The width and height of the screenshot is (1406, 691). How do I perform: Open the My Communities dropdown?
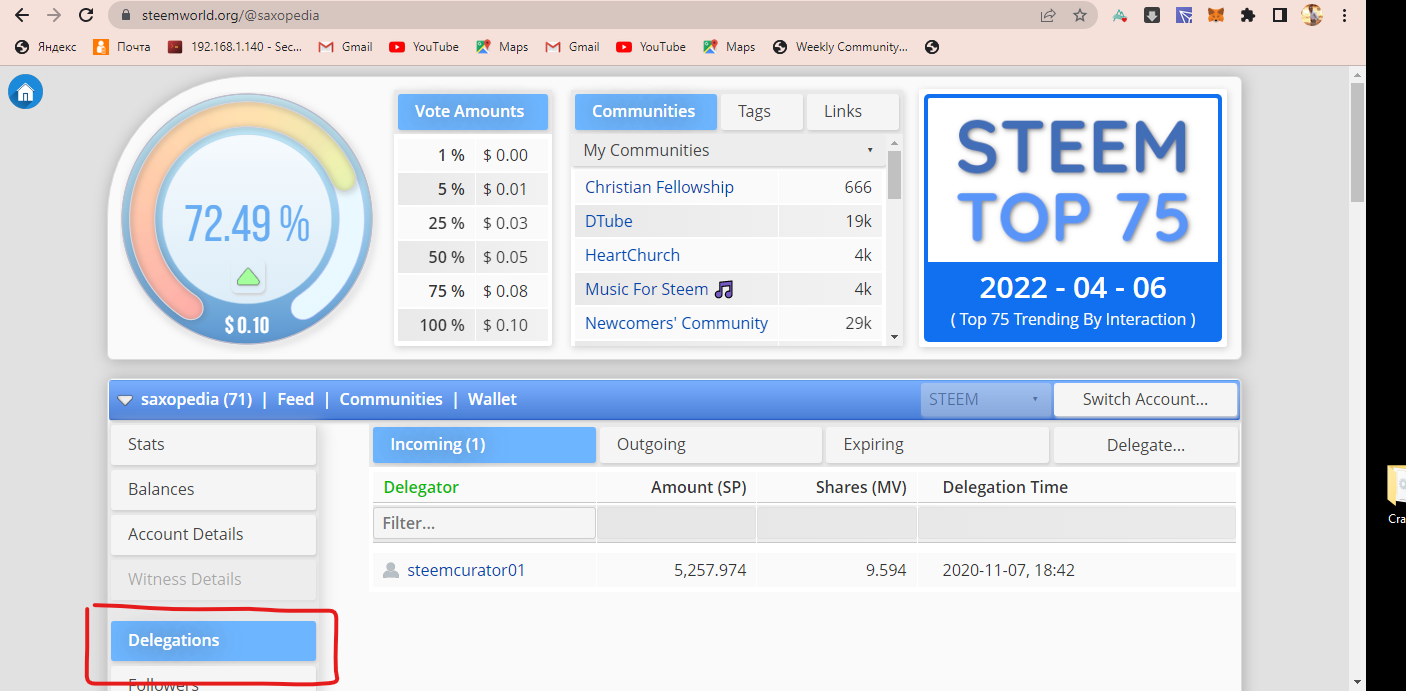tap(728, 150)
